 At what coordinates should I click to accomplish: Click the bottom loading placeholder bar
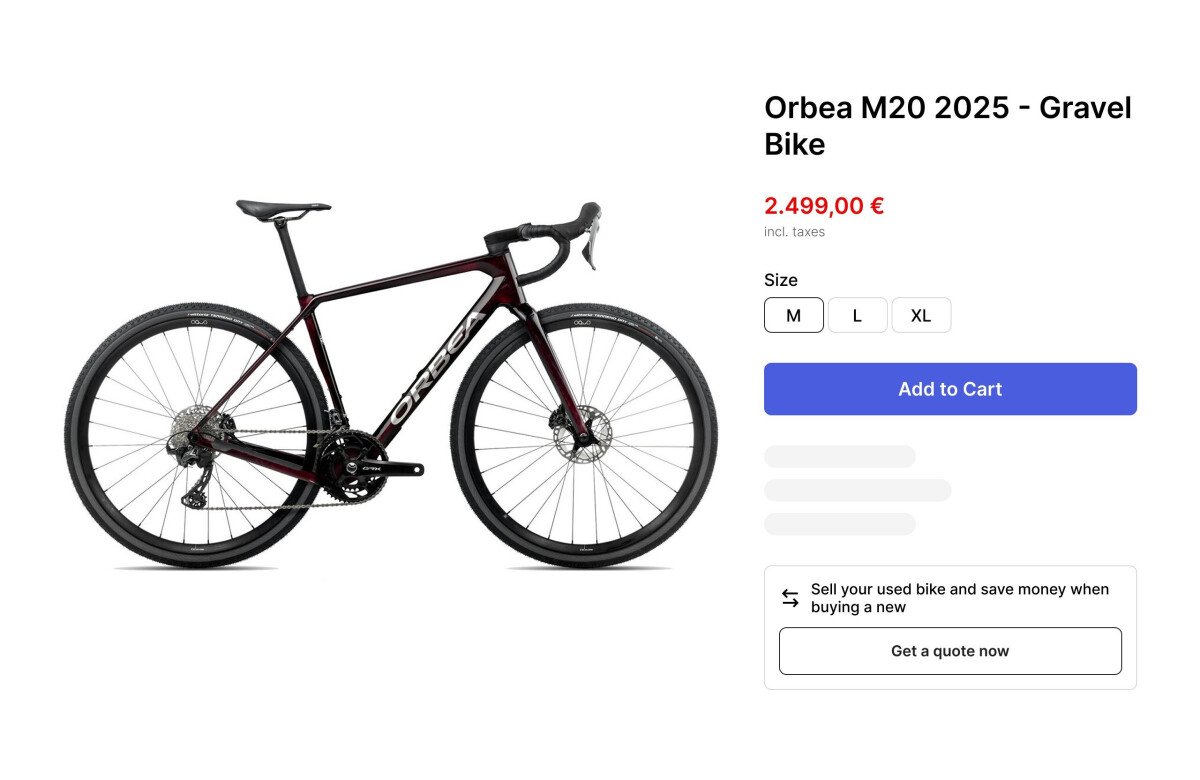[839, 524]
